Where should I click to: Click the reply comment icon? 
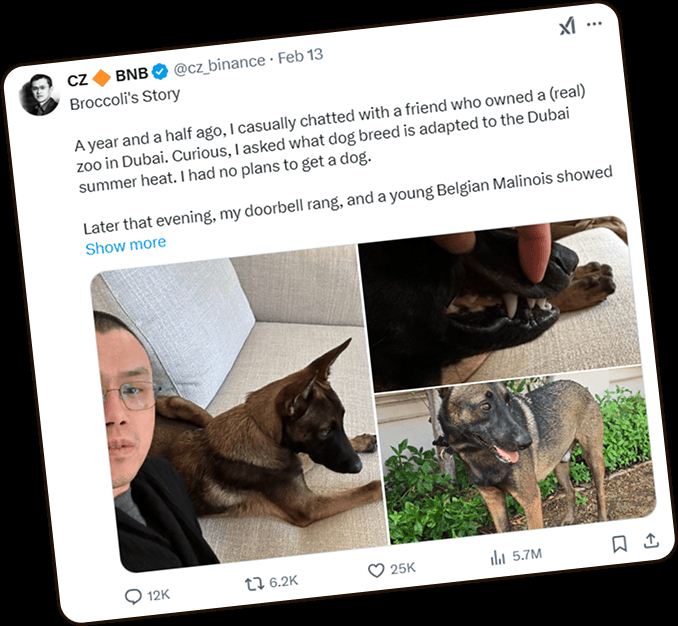[x=133, y=595]
